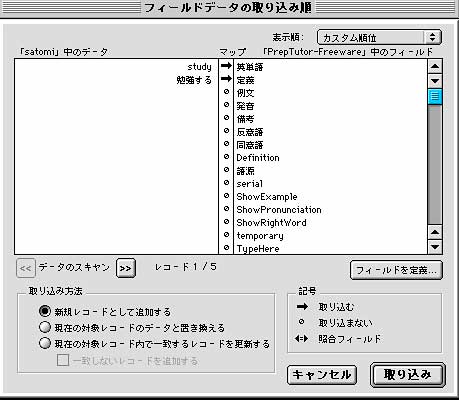The image size is (459, 400).
Task: Click the blue scrollbar thumb in field list
Action: coord(435,97)
